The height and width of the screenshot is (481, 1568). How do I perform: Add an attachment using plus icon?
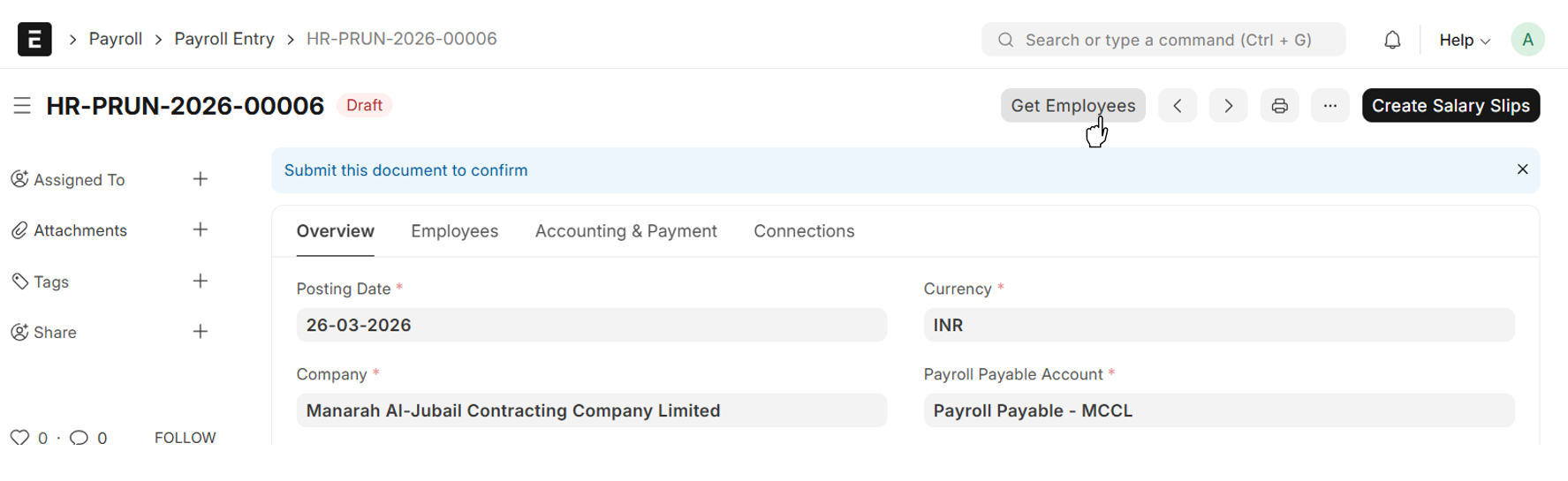coord(201,230)
